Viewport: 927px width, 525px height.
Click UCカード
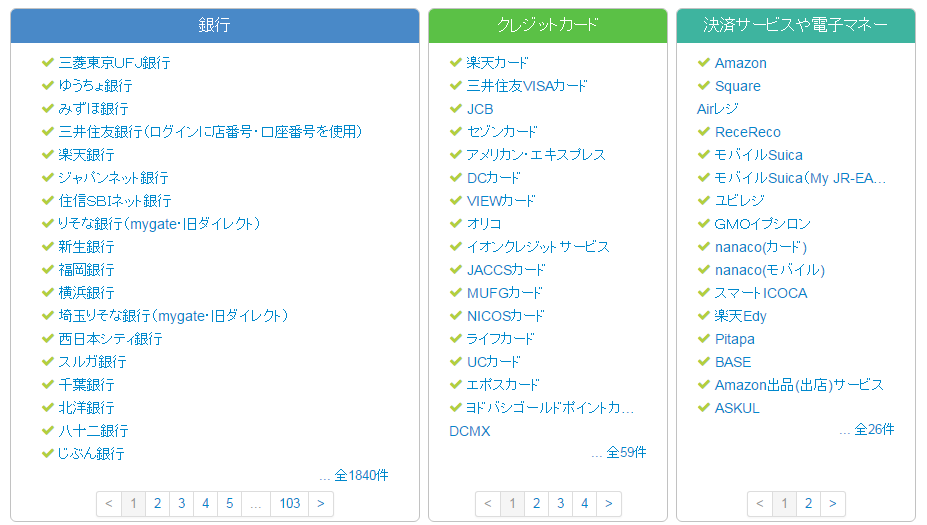(x=494, y=362)
